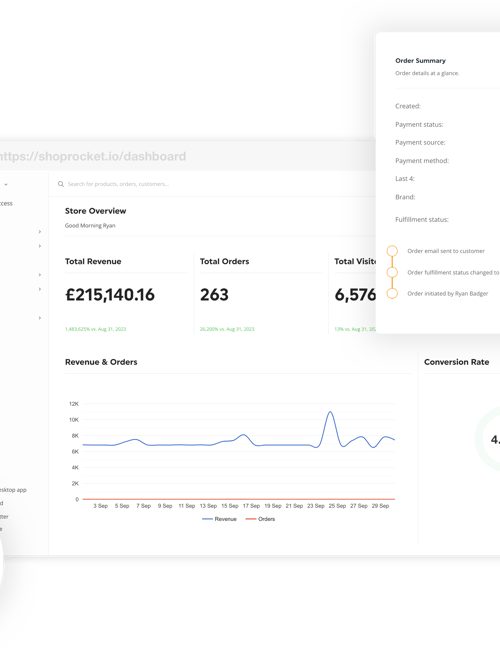The height and width of the screenshot is (650, 500).
Task: Select the 'Store Overview' heading
Action: point(95,211)
